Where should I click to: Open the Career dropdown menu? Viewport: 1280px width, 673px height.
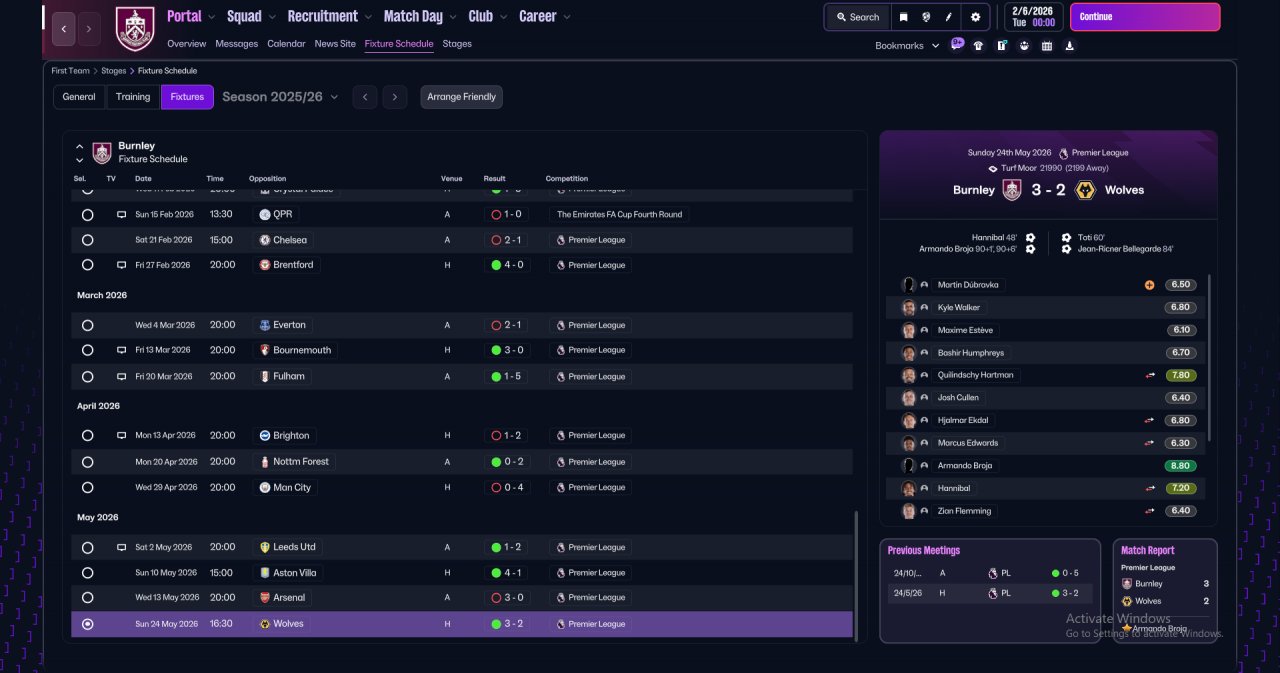point(545,16)
